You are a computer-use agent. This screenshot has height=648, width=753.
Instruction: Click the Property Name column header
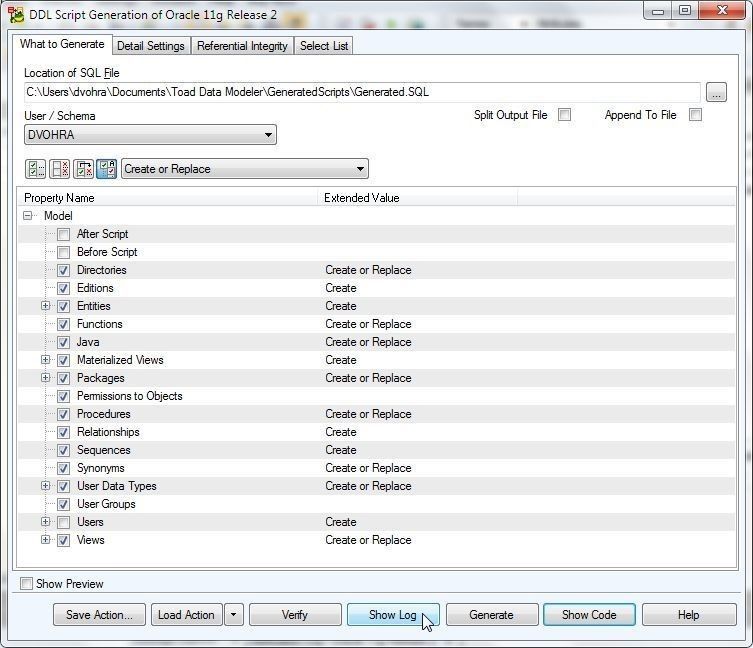tap(168, 198)
